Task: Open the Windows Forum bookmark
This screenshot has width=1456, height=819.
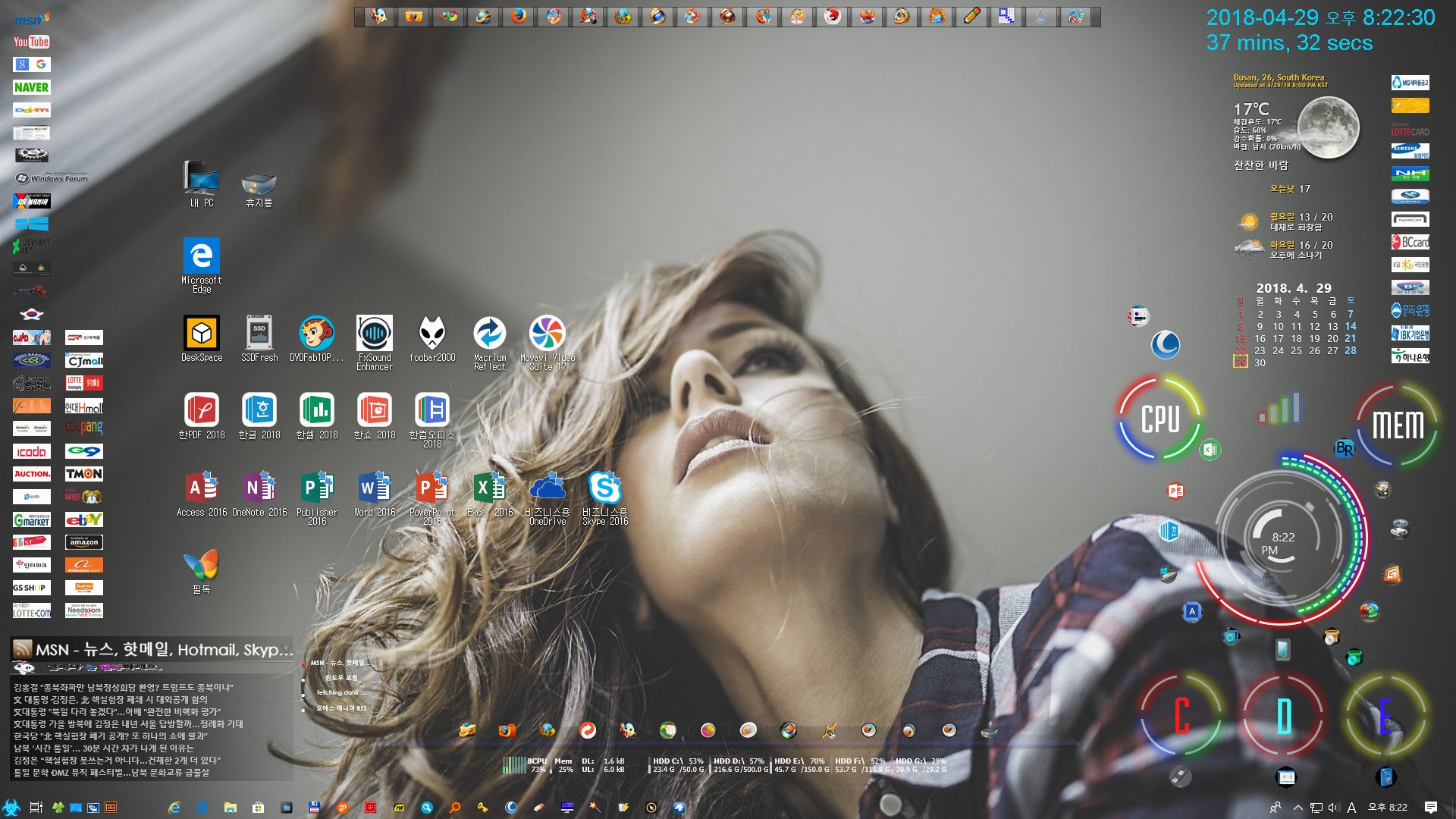Action: [52, 178]
